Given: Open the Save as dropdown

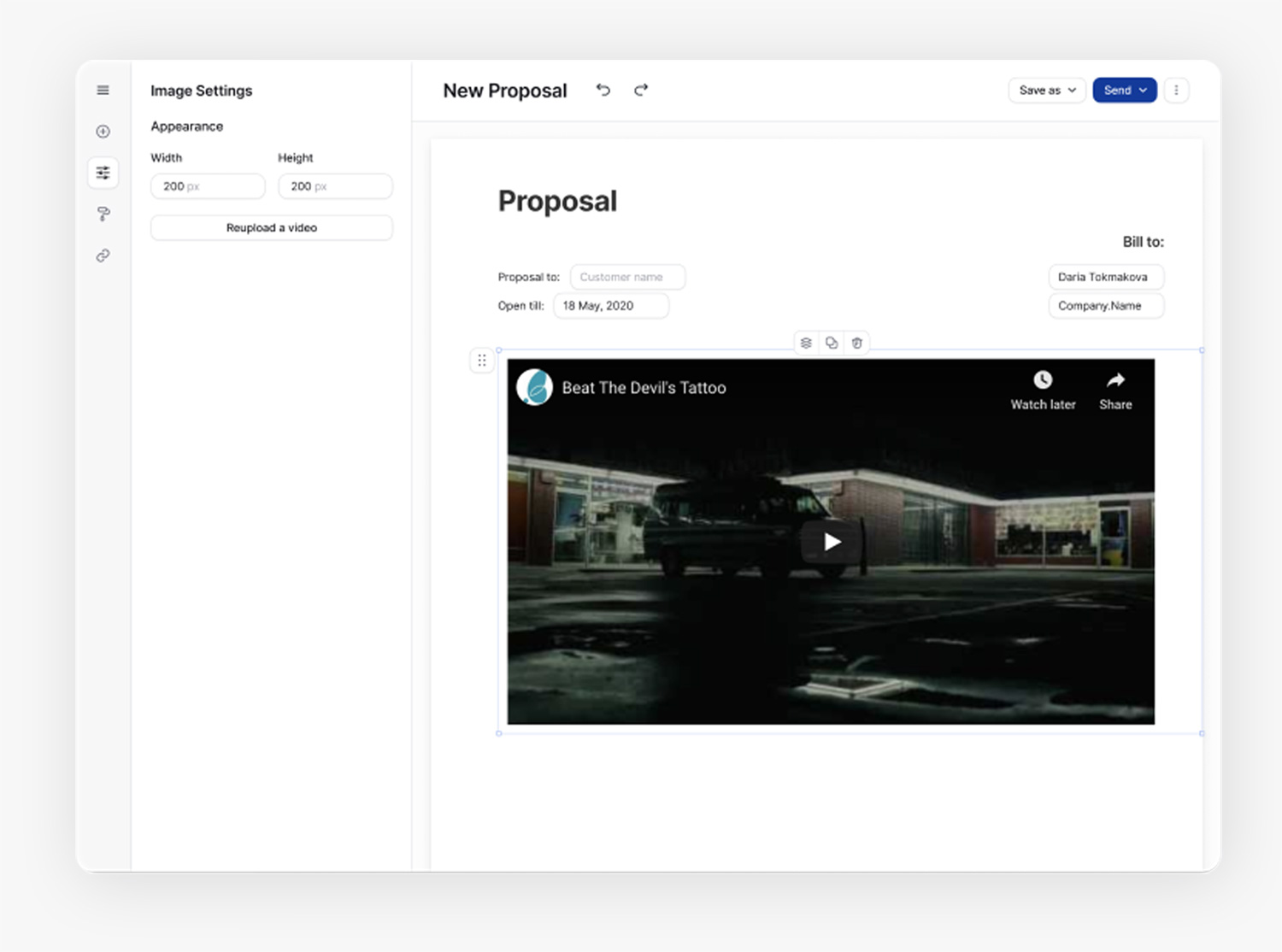Looking at the screenshot, I should [1047, 90].
